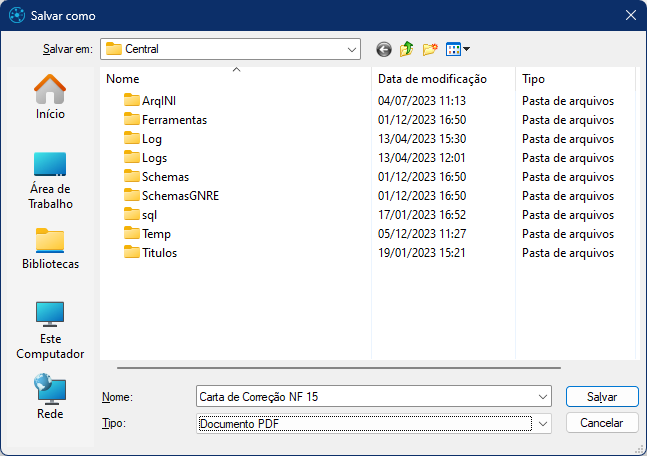
Task: Select the Schemas folder icon
Action: pyautogui.click(x=132, y=176)
